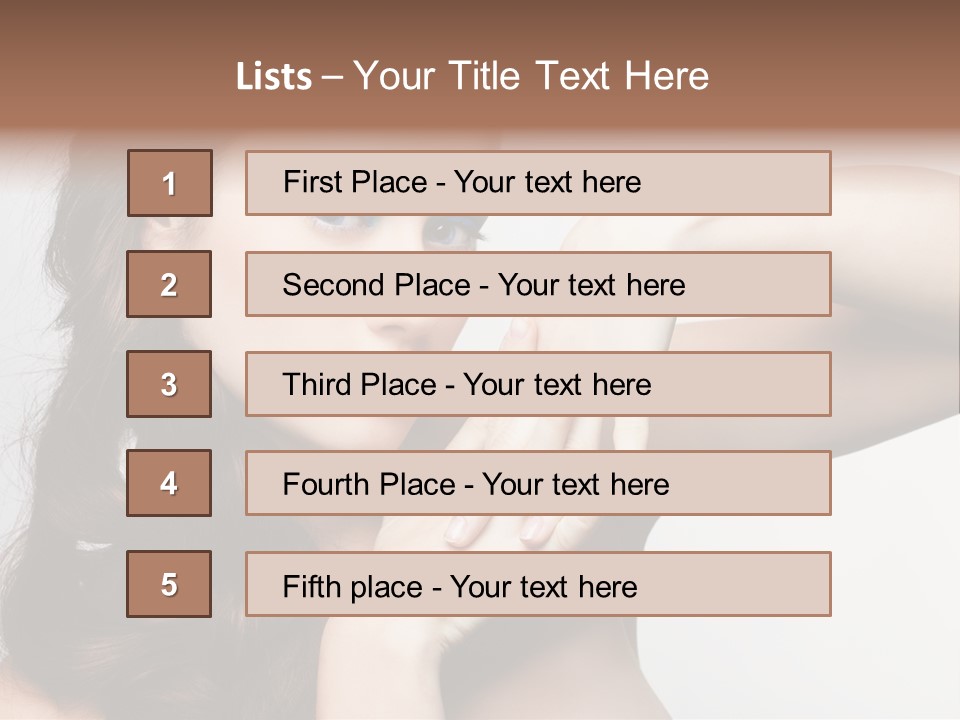Click the number 5 box
This screenshot has height=720, width=960.
[x=169, y=584]
